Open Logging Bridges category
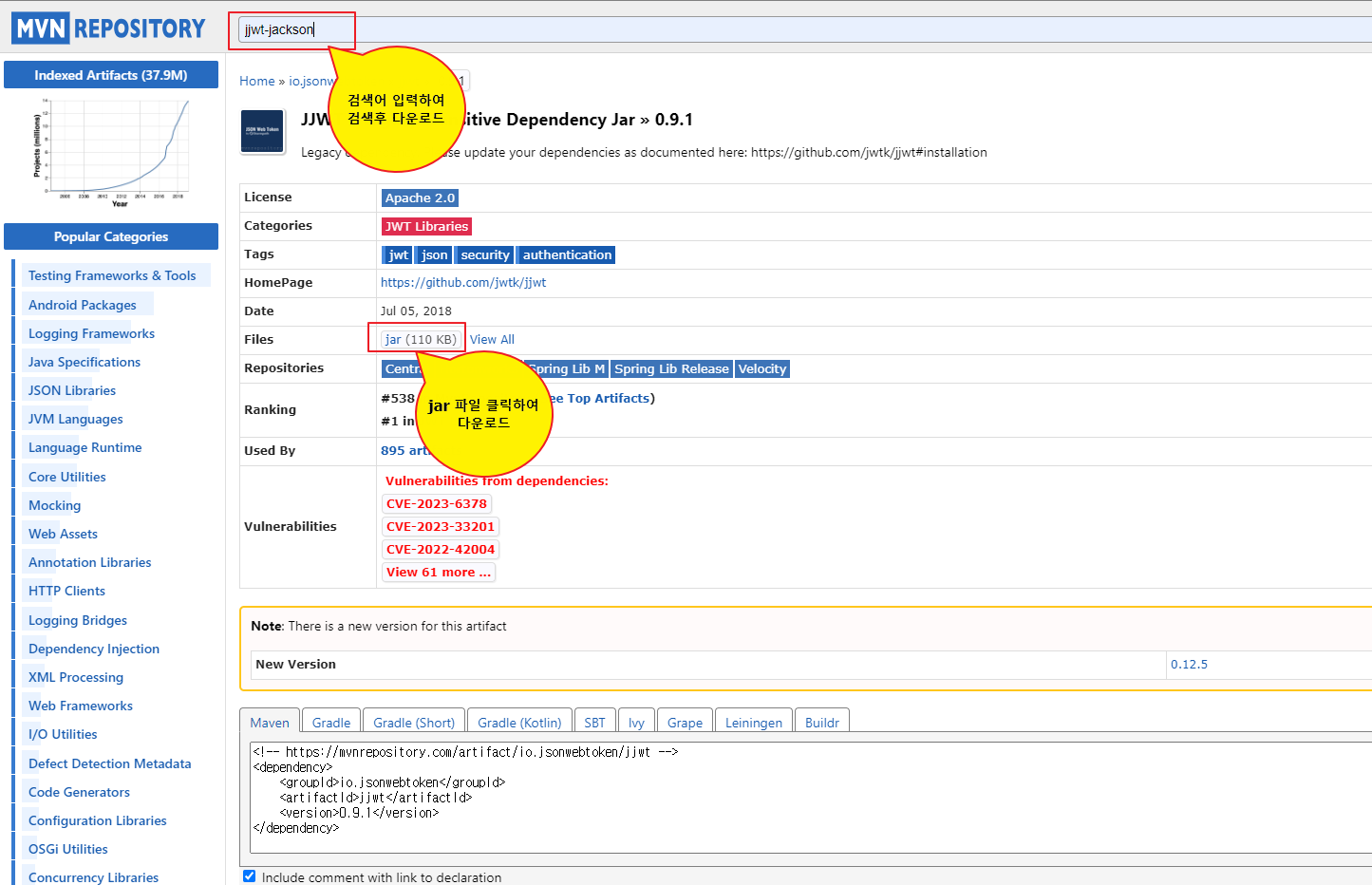 coord(78,620)
